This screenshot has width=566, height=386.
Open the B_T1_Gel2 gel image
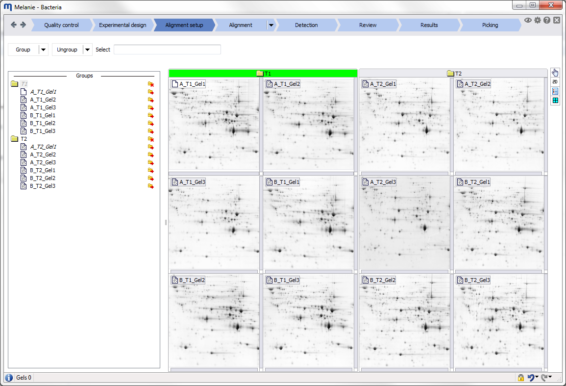point(214,321)
